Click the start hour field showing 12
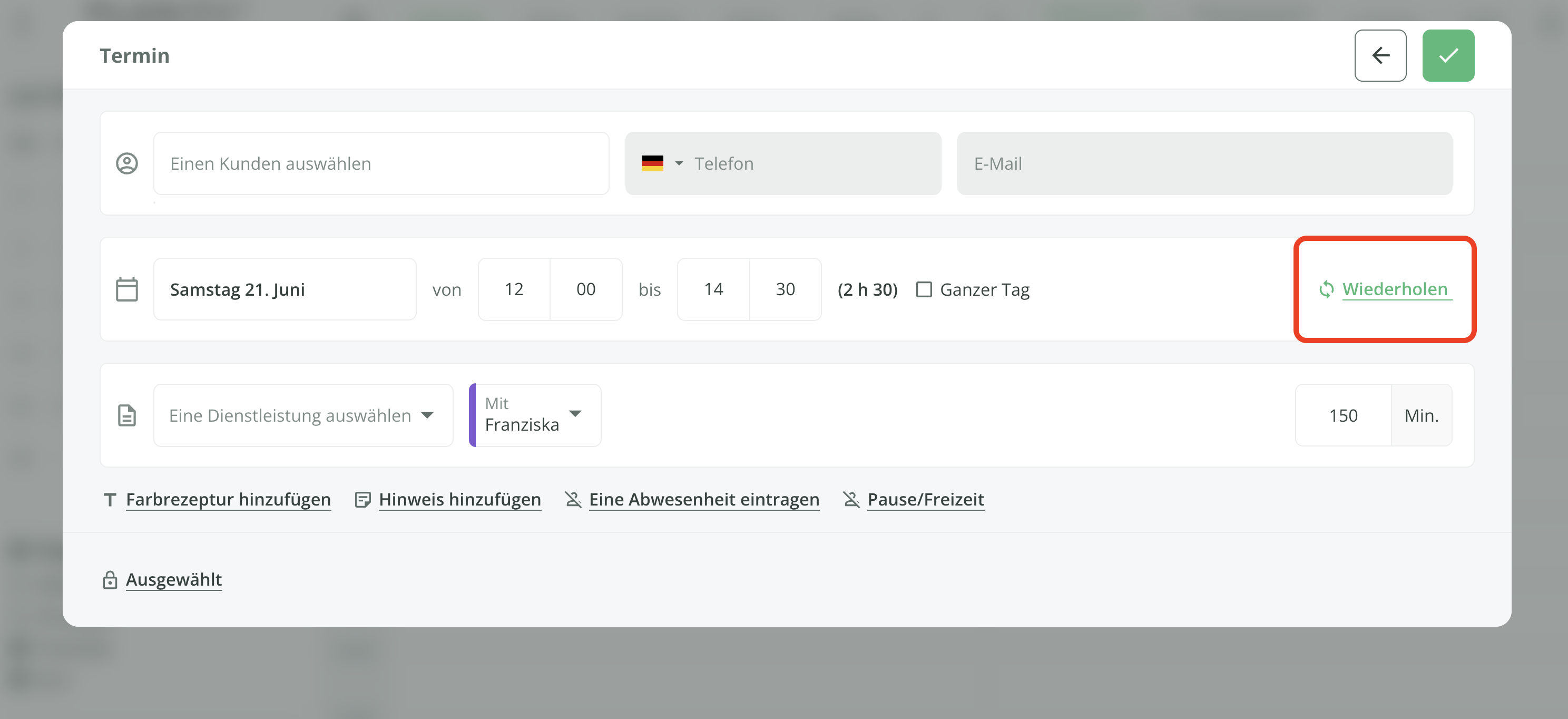The height and width of the screenshot is (719, 1568). (x=514, y=289)
